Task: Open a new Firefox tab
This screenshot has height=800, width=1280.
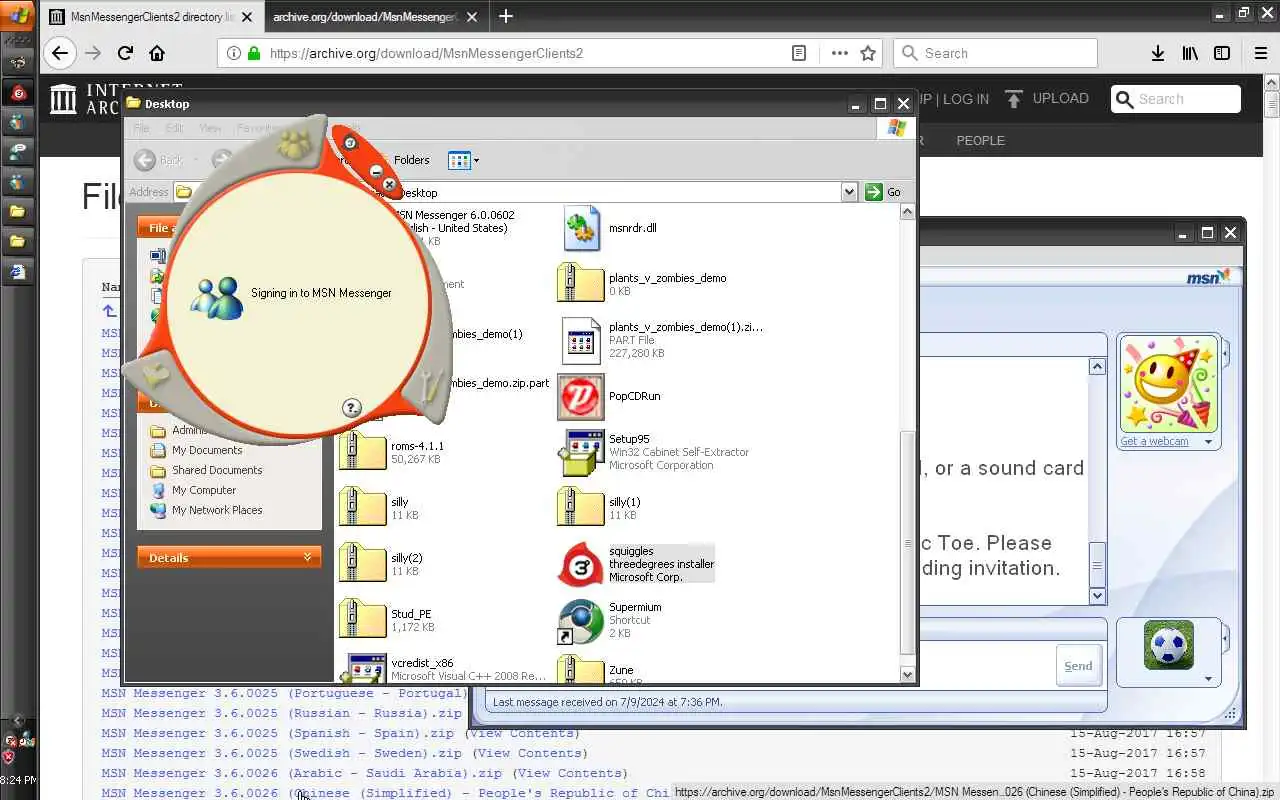Action: coord(506,16)
